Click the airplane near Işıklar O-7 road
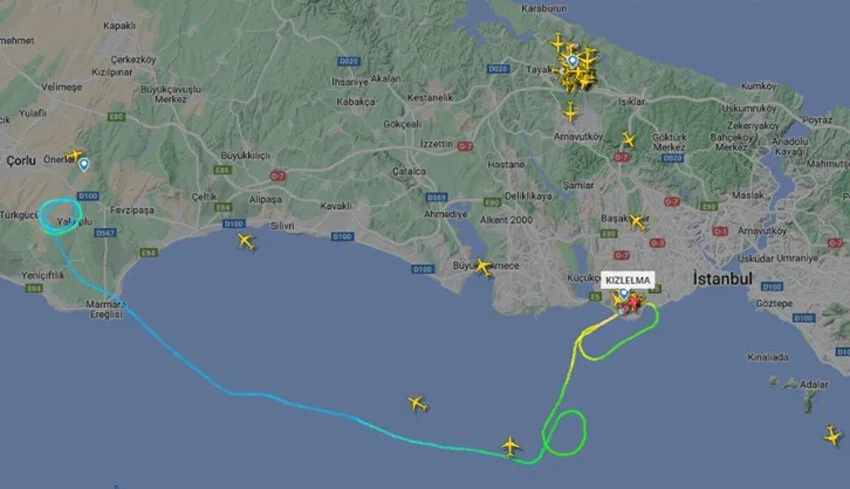This screenshot has width=850, height=489. point(628,140)
